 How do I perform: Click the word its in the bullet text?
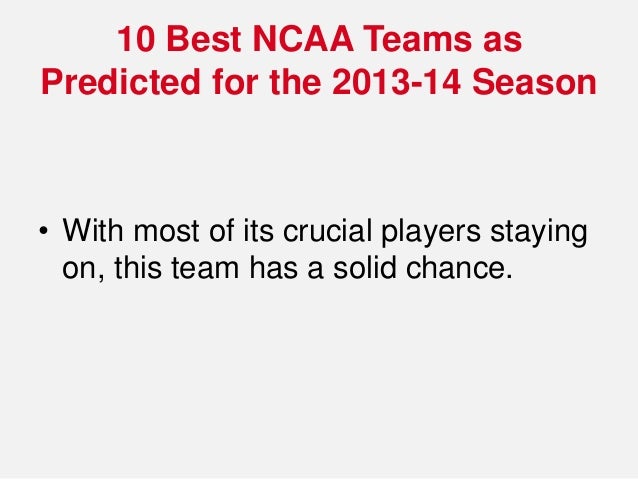pos(258,231)
